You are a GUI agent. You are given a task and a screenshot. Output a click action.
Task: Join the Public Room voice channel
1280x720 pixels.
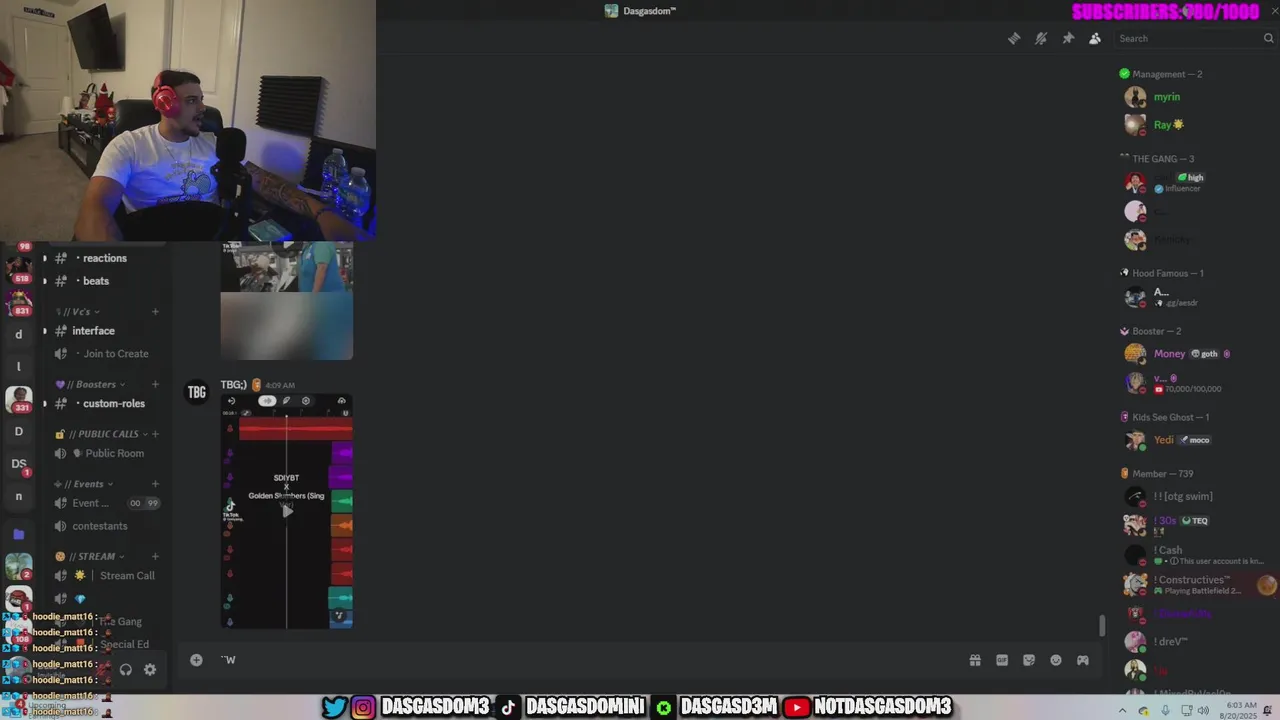(114, 454)
